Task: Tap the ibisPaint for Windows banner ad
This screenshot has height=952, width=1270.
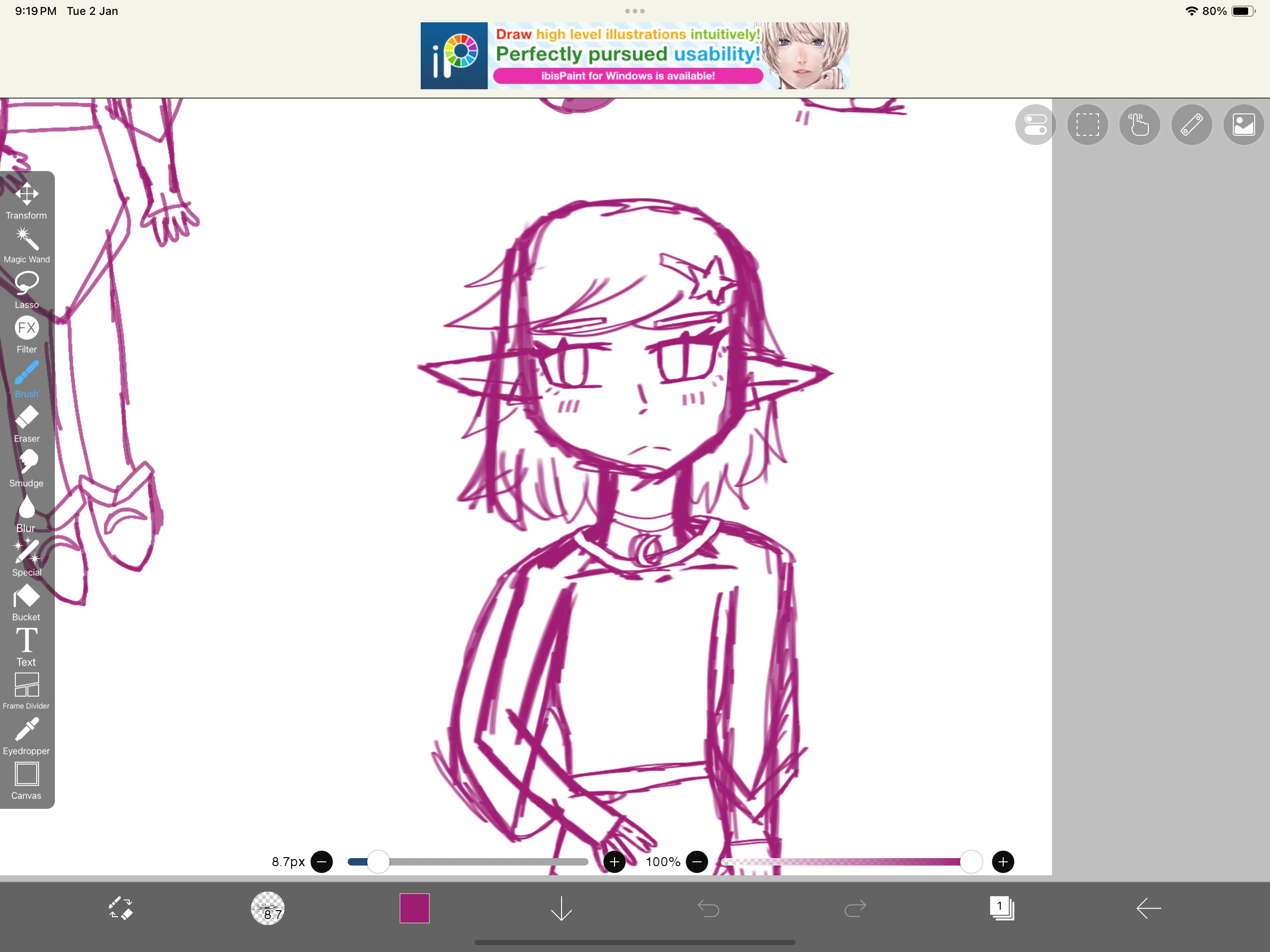Action: click(635, 56)
